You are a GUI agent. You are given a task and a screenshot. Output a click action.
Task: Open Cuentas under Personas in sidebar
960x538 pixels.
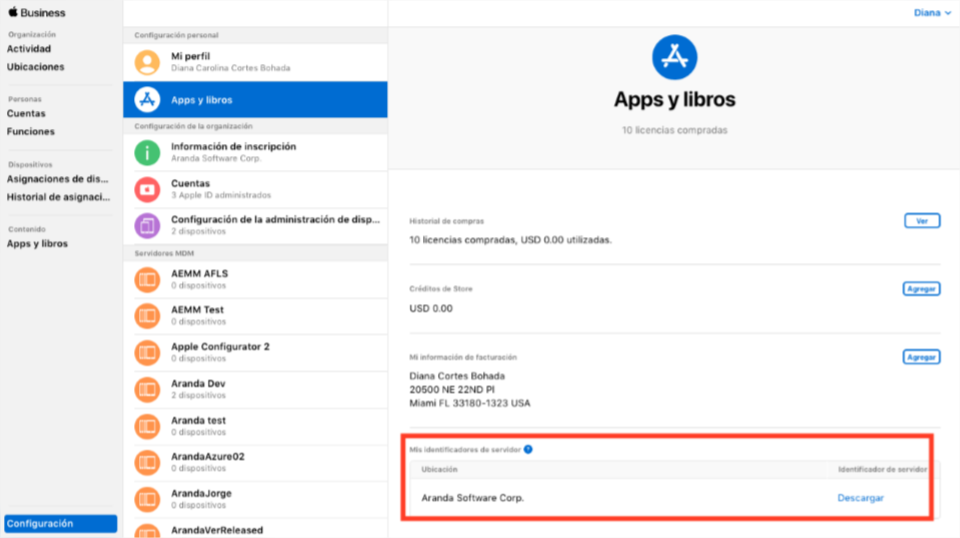[x=26, y=113]
